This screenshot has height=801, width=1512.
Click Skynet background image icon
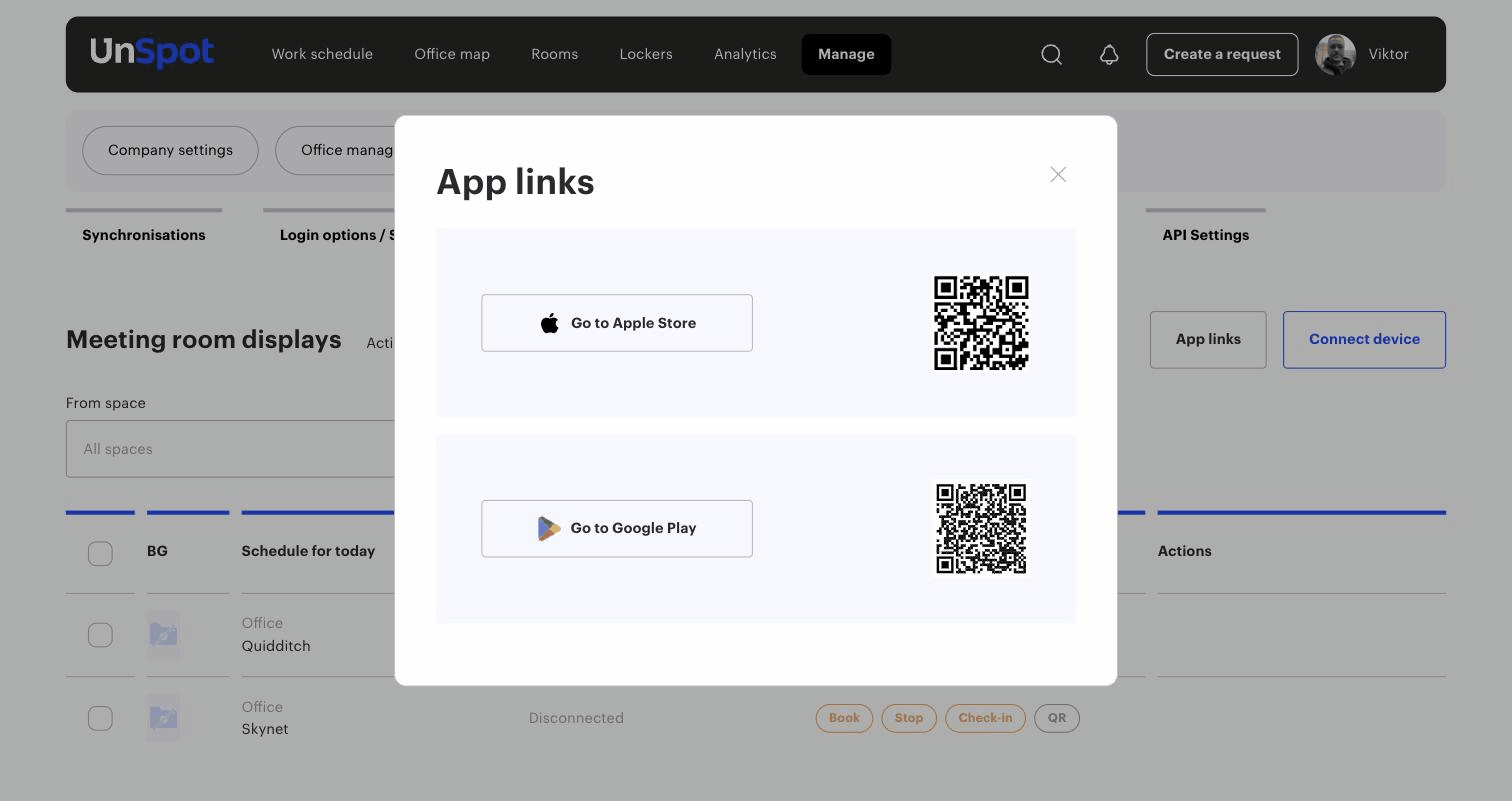(164, 718)
